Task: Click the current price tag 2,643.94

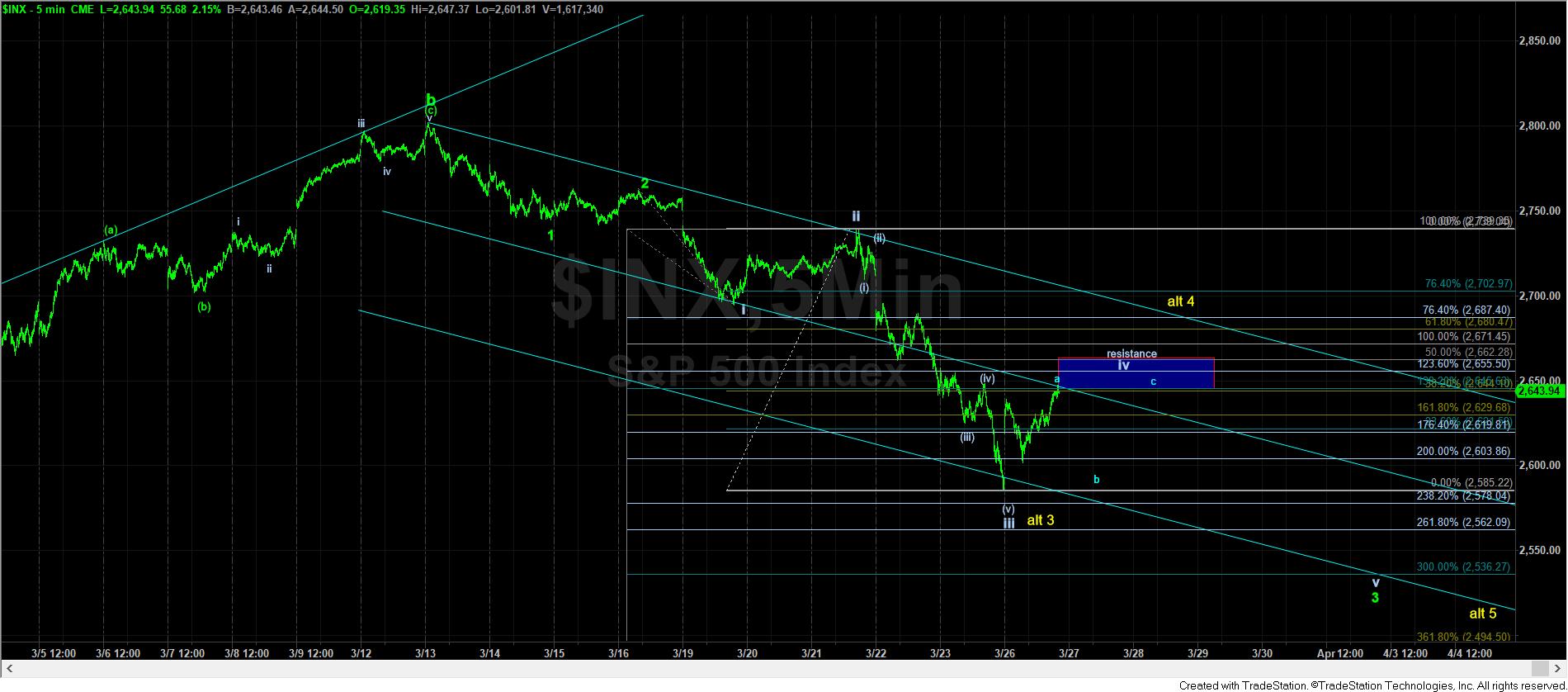Action: [x=1540, y=391]
